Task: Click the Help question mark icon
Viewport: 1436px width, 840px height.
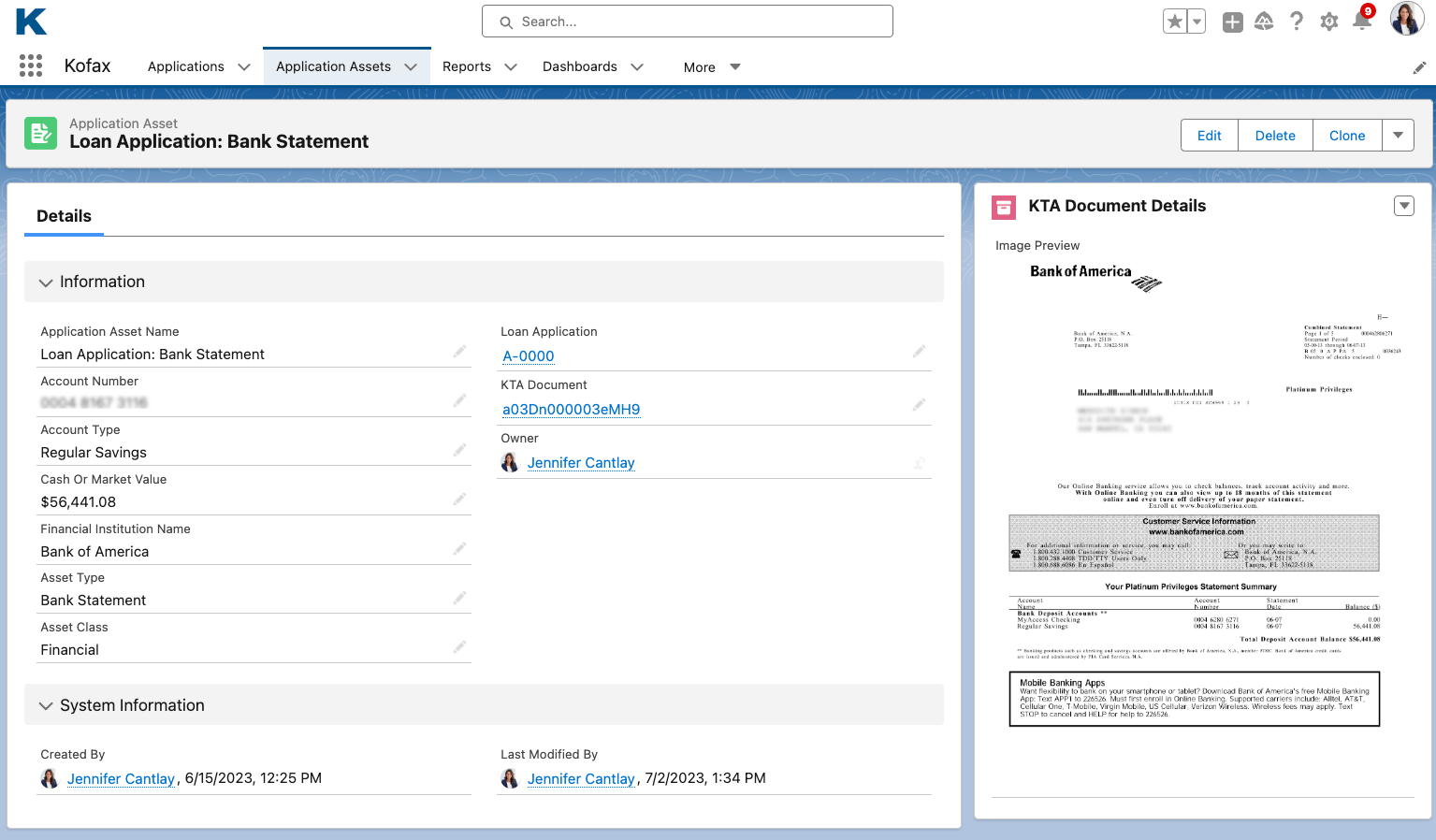Action: 1296,22
